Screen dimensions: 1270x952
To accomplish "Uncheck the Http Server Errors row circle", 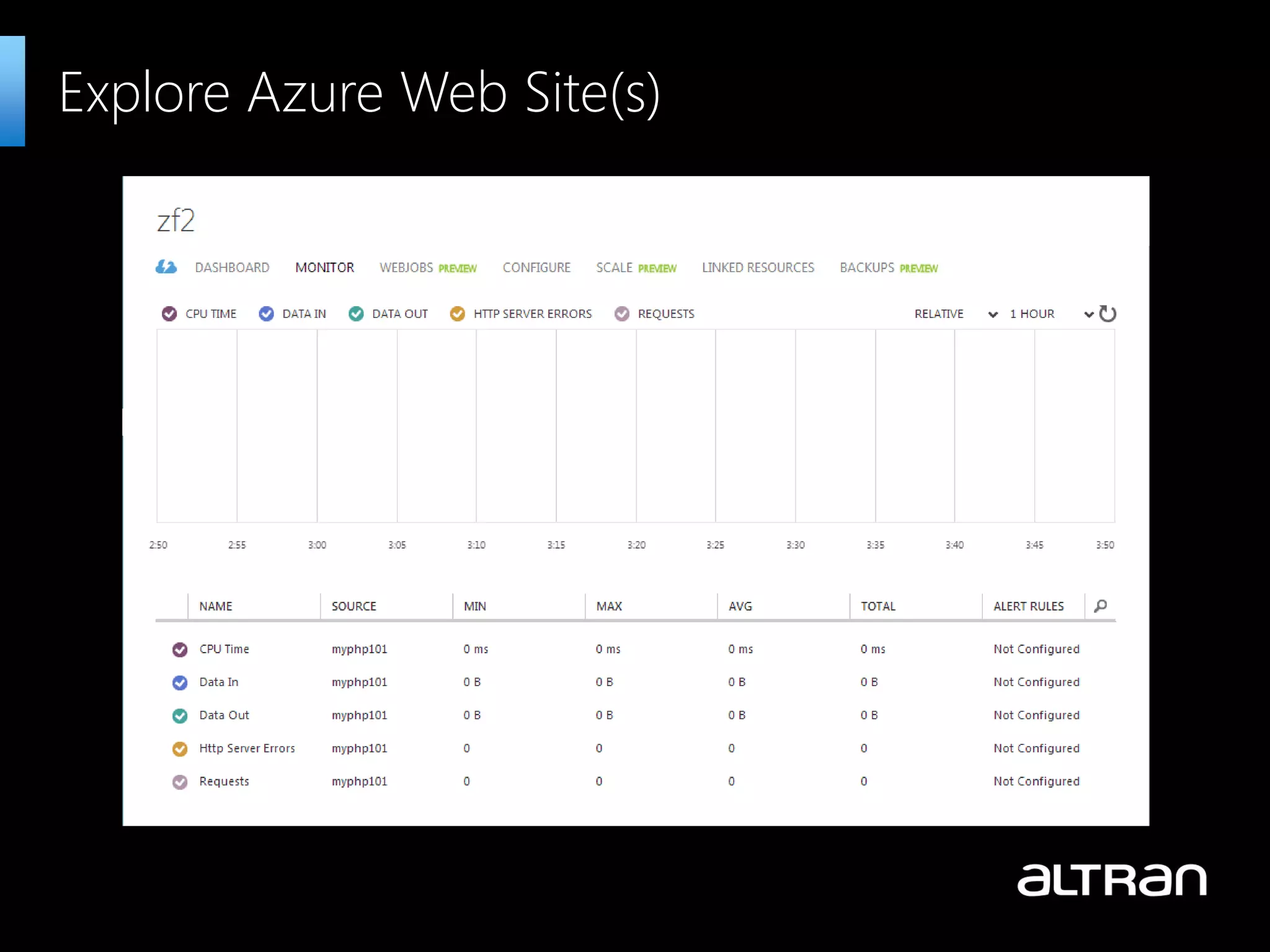I will pyautogui.click(x=180, y=749).
